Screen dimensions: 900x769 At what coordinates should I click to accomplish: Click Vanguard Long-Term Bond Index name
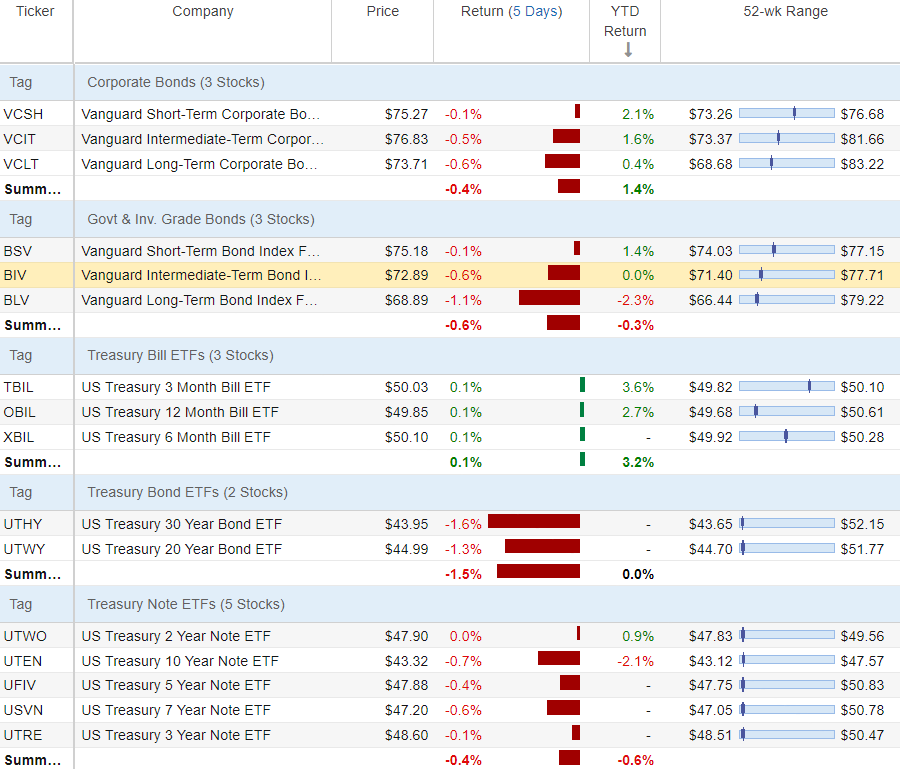[199, 300]
